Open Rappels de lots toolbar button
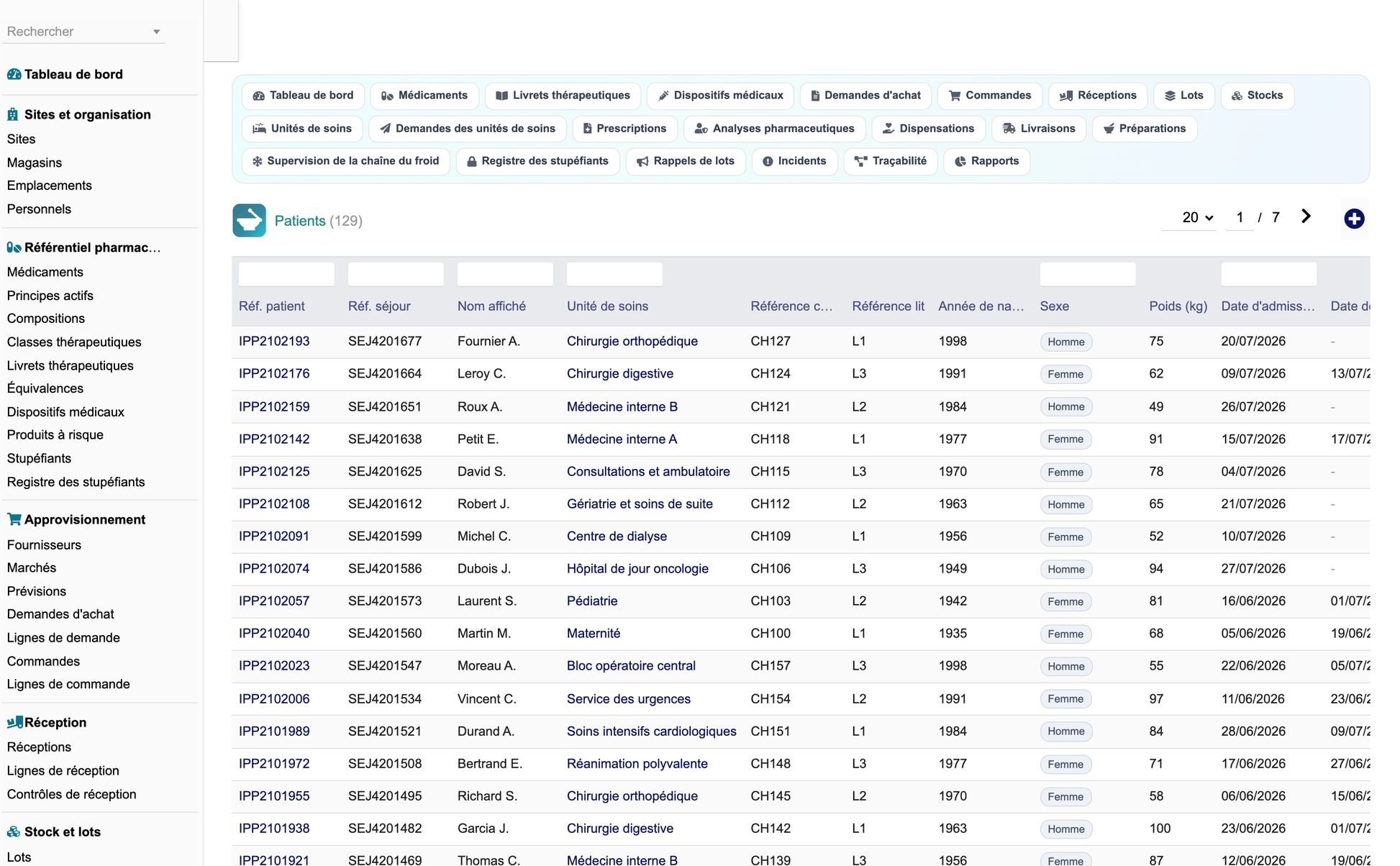 click(x=686, y=161)
